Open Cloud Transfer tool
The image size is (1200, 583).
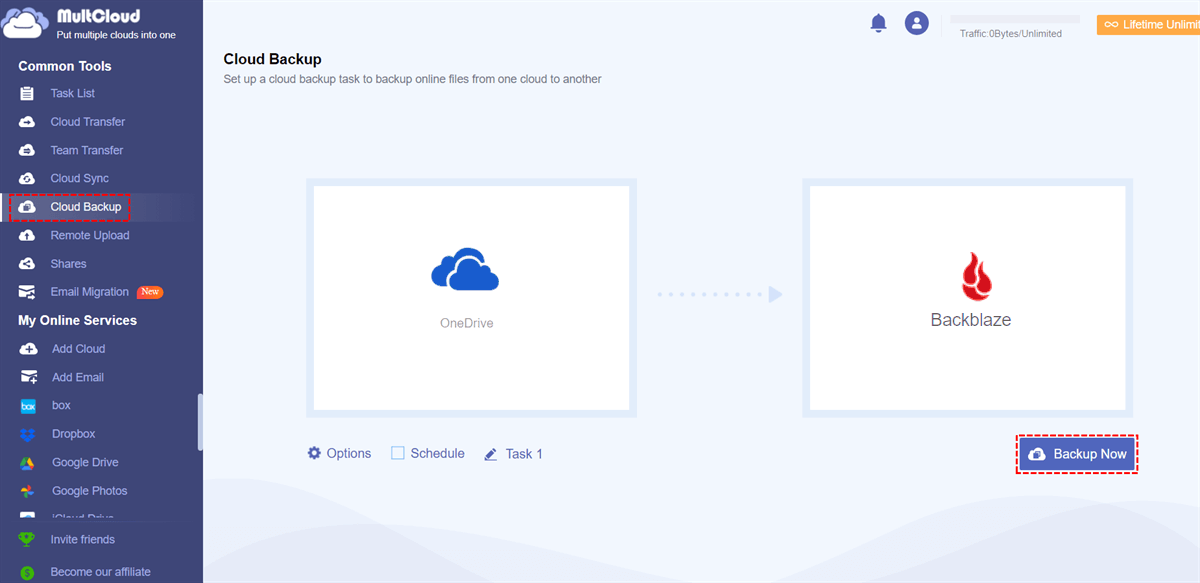pyautogui.click(x=88, y=122)
